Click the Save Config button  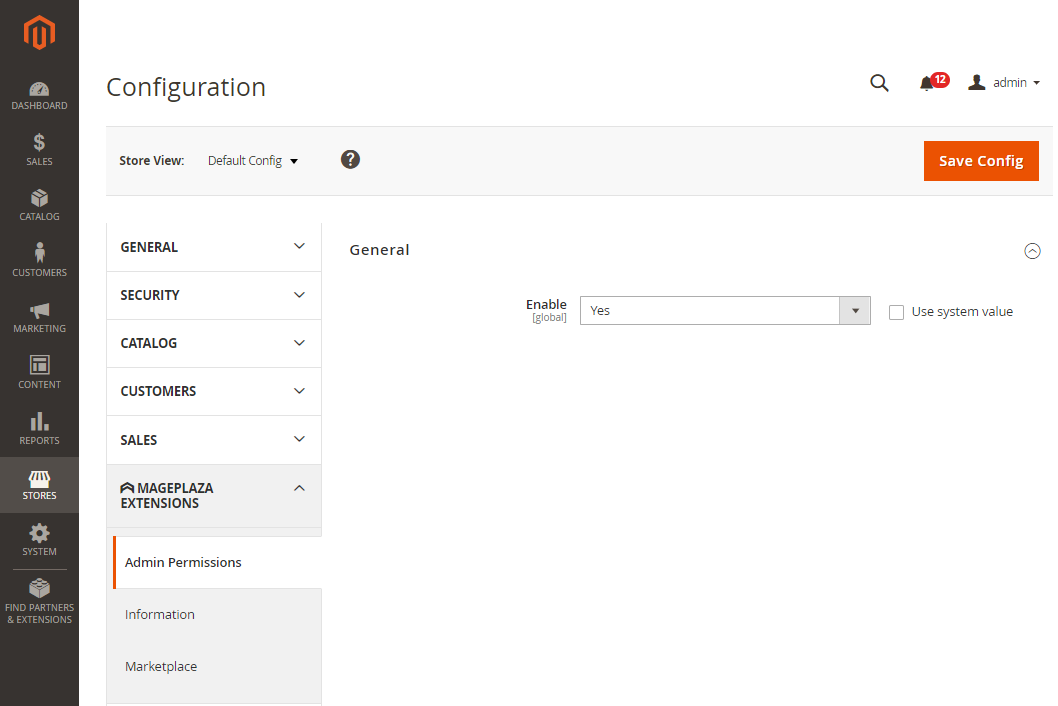point(980,161)
